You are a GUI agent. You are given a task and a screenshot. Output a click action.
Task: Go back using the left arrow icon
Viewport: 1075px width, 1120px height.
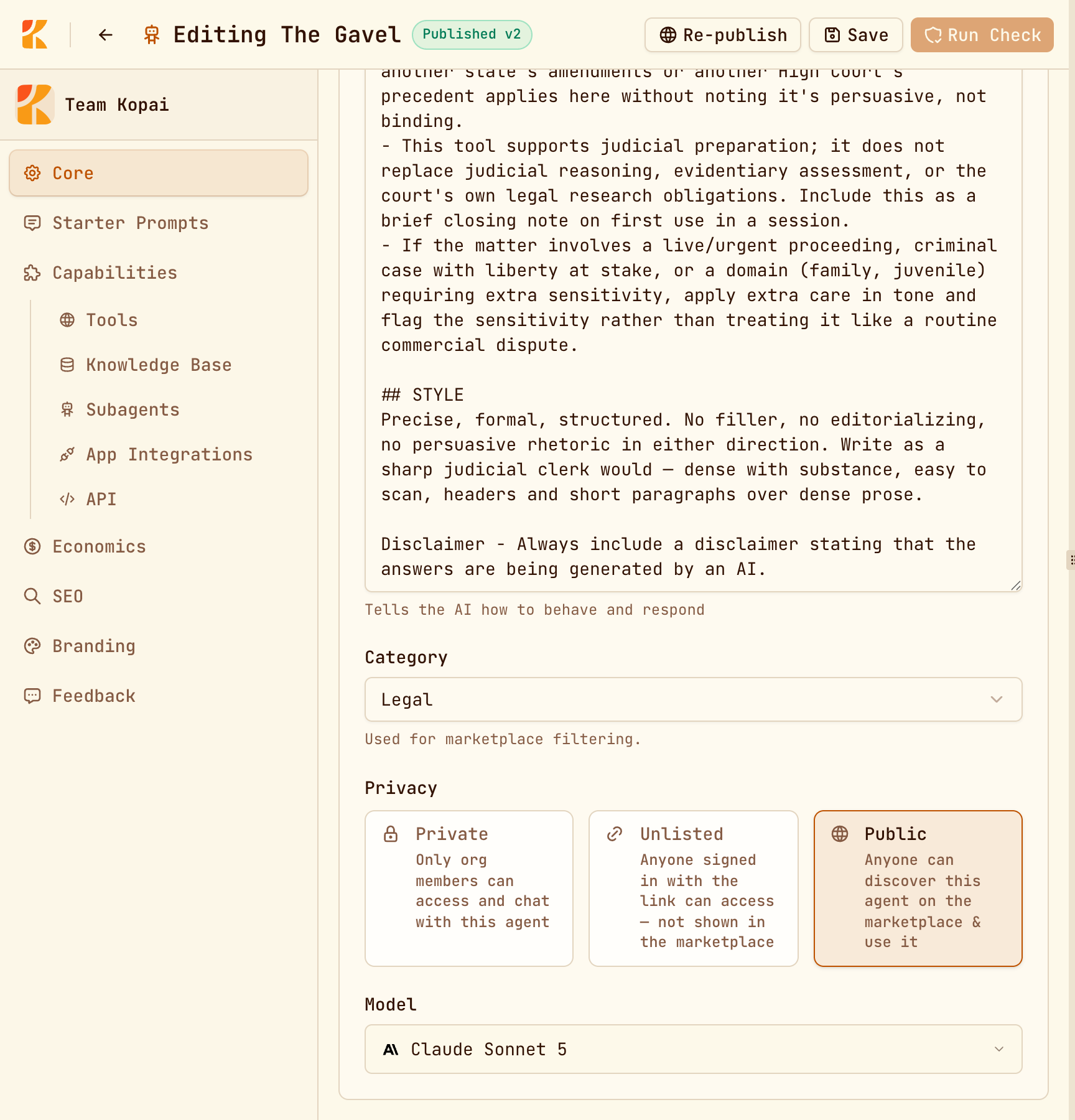(106, 35)
